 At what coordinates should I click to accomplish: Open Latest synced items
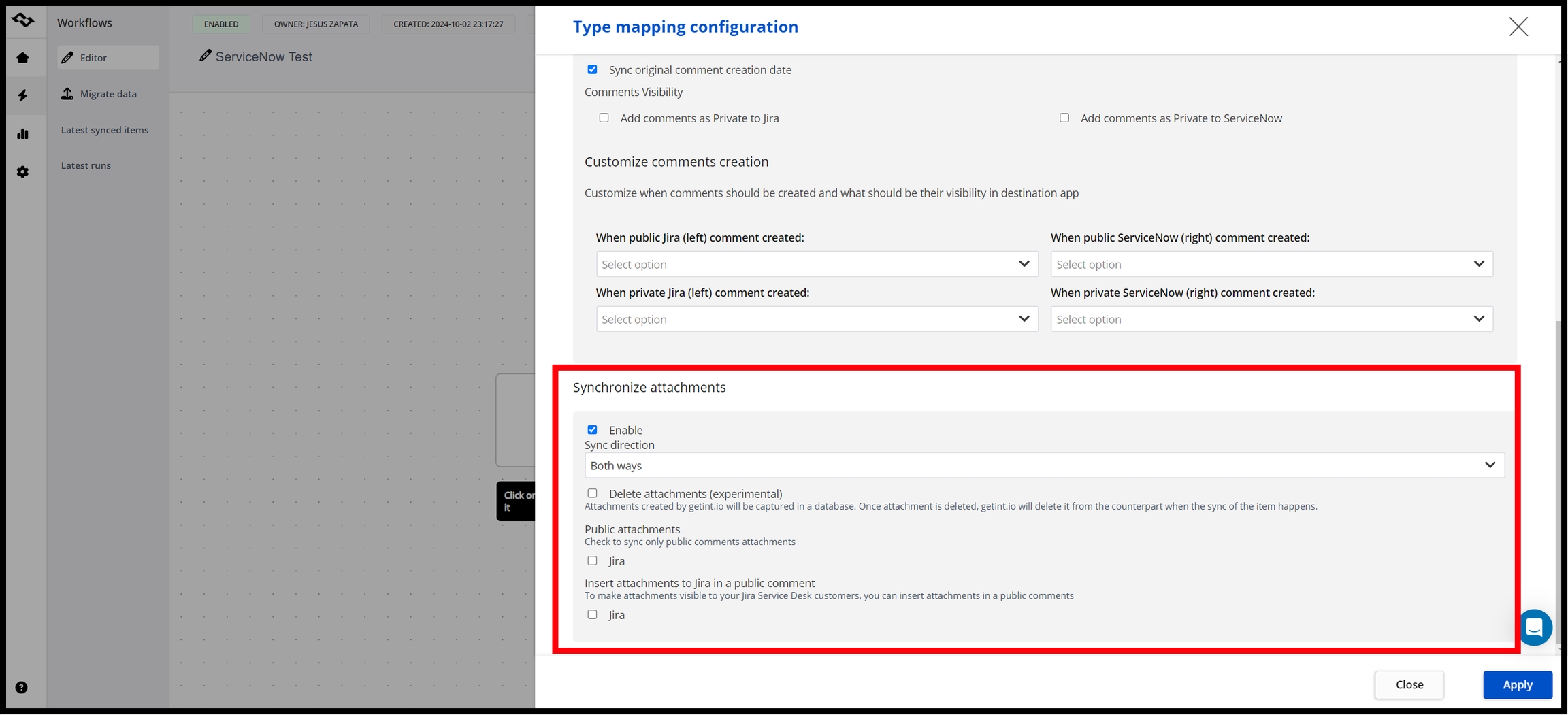pyautogui.click(x=105, y=130)
